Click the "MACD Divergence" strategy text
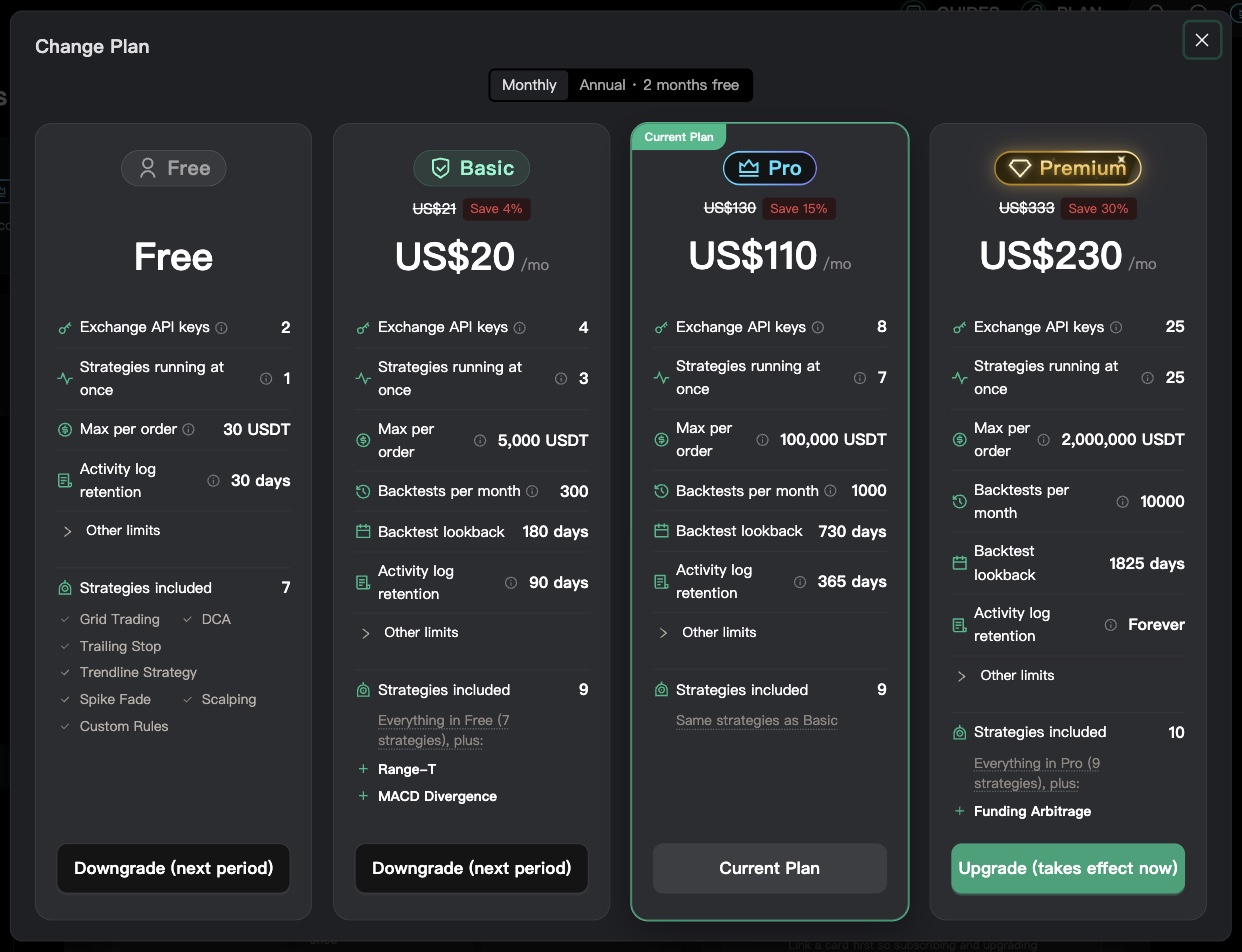 pos(438,797)
